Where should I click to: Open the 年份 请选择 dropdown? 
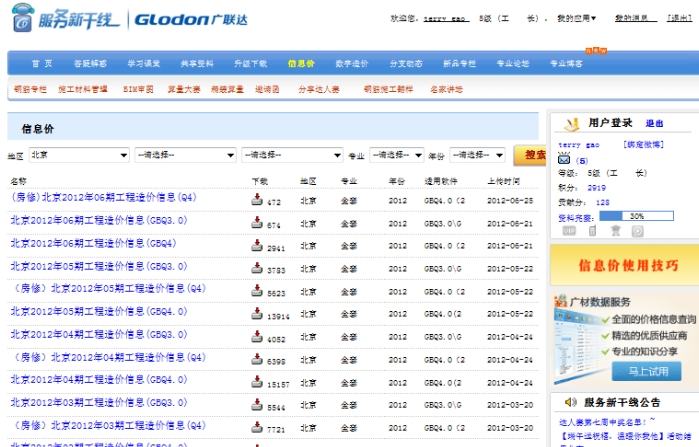click(477, 155)
